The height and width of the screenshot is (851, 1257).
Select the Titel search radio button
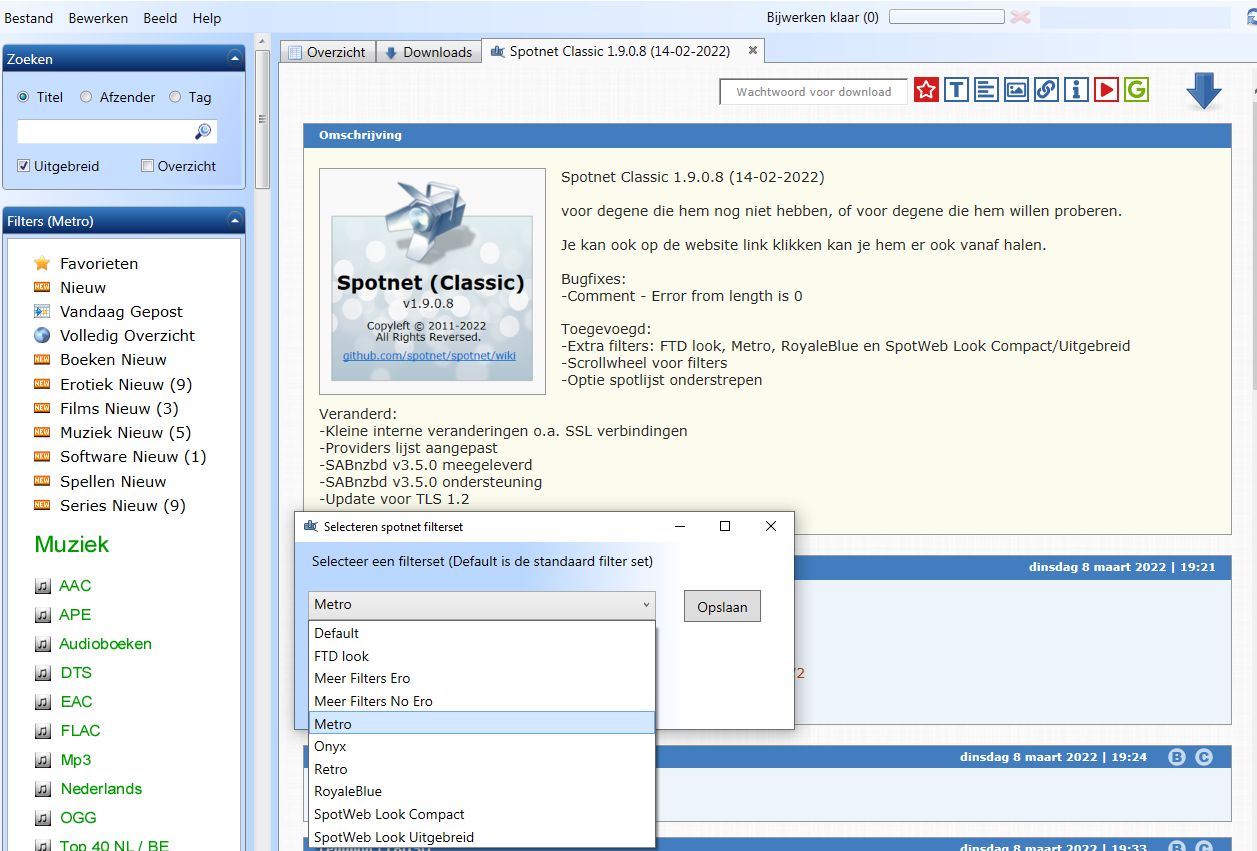tap(23, 97)
